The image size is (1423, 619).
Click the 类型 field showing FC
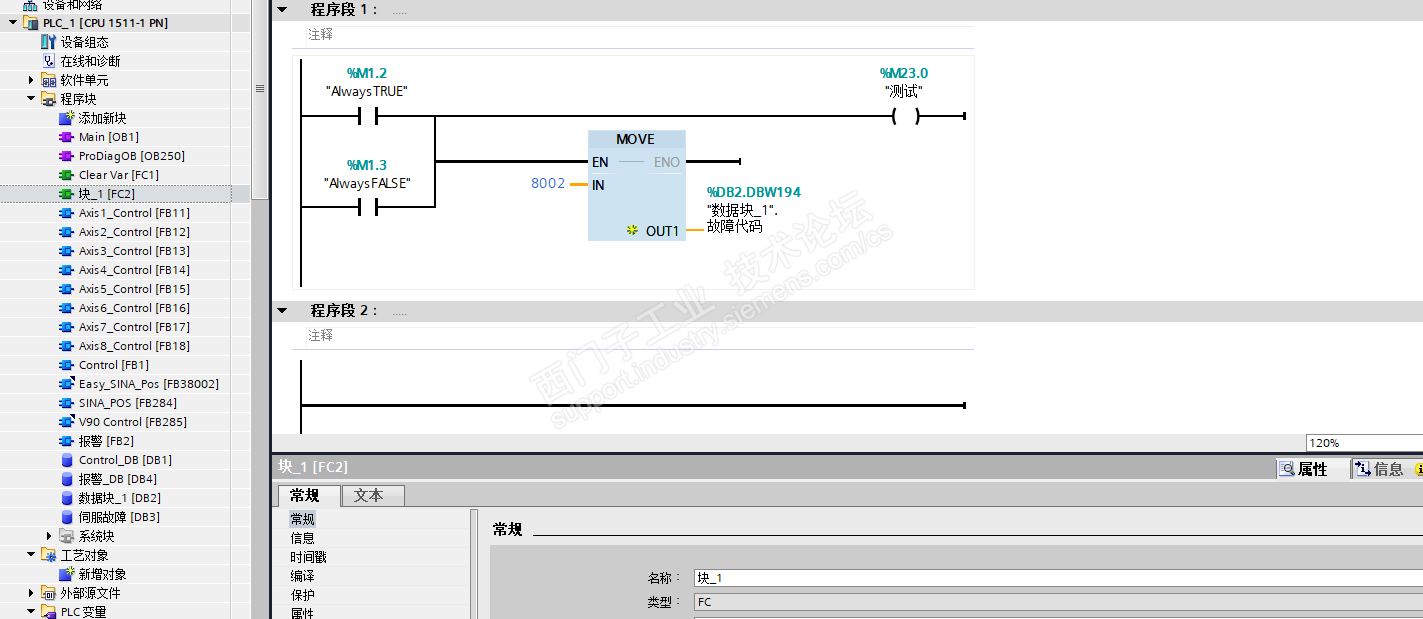[1058, 602]
